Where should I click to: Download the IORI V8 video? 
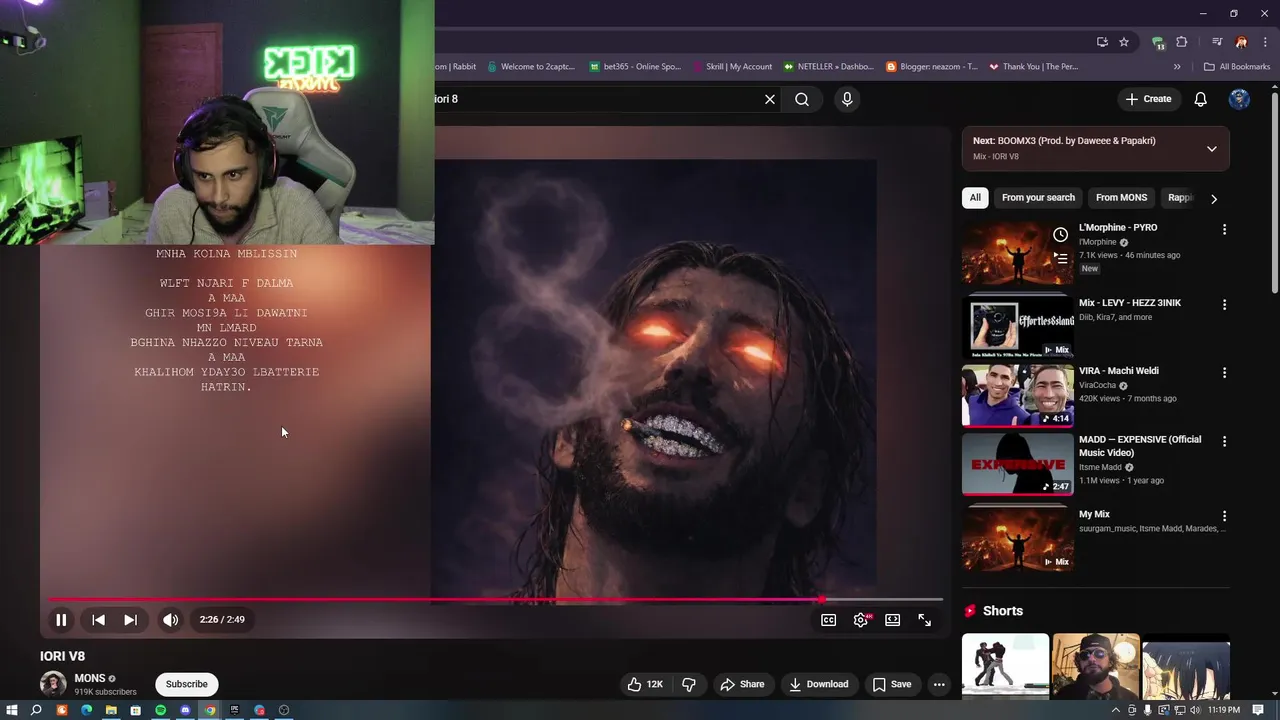(x=818, y=684)
